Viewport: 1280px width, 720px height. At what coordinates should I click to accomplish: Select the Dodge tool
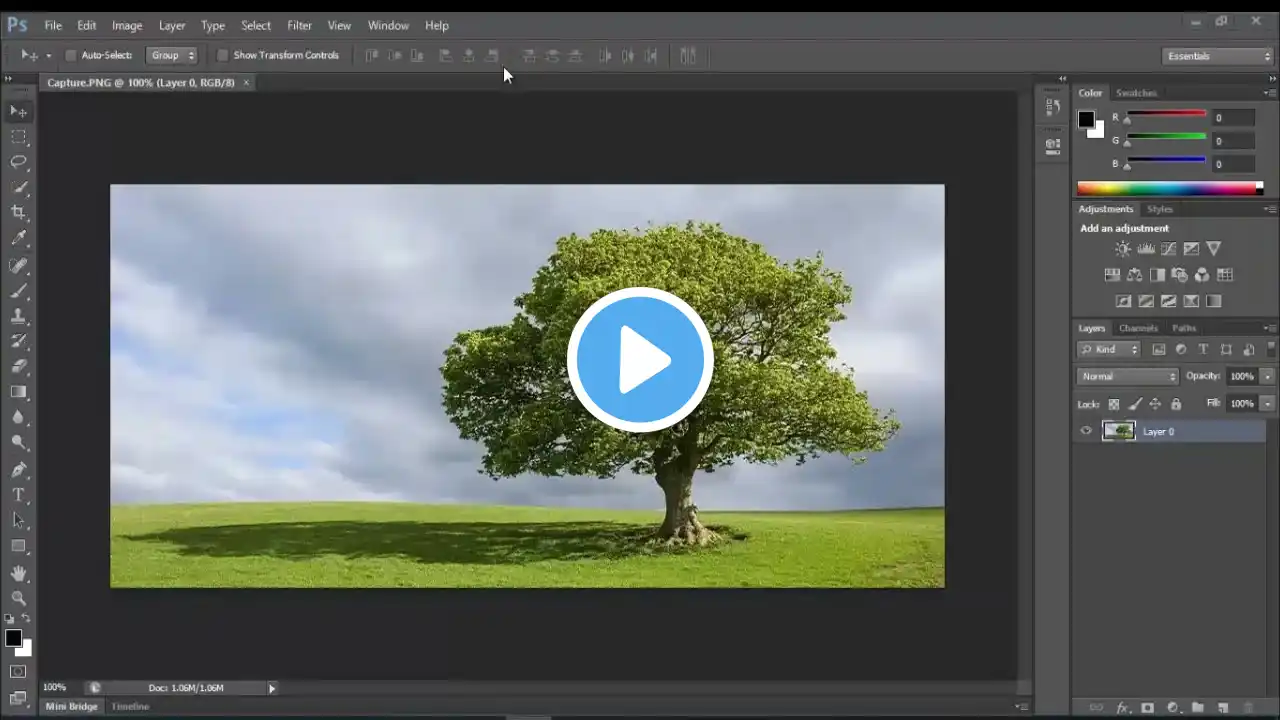coord(18,443)
